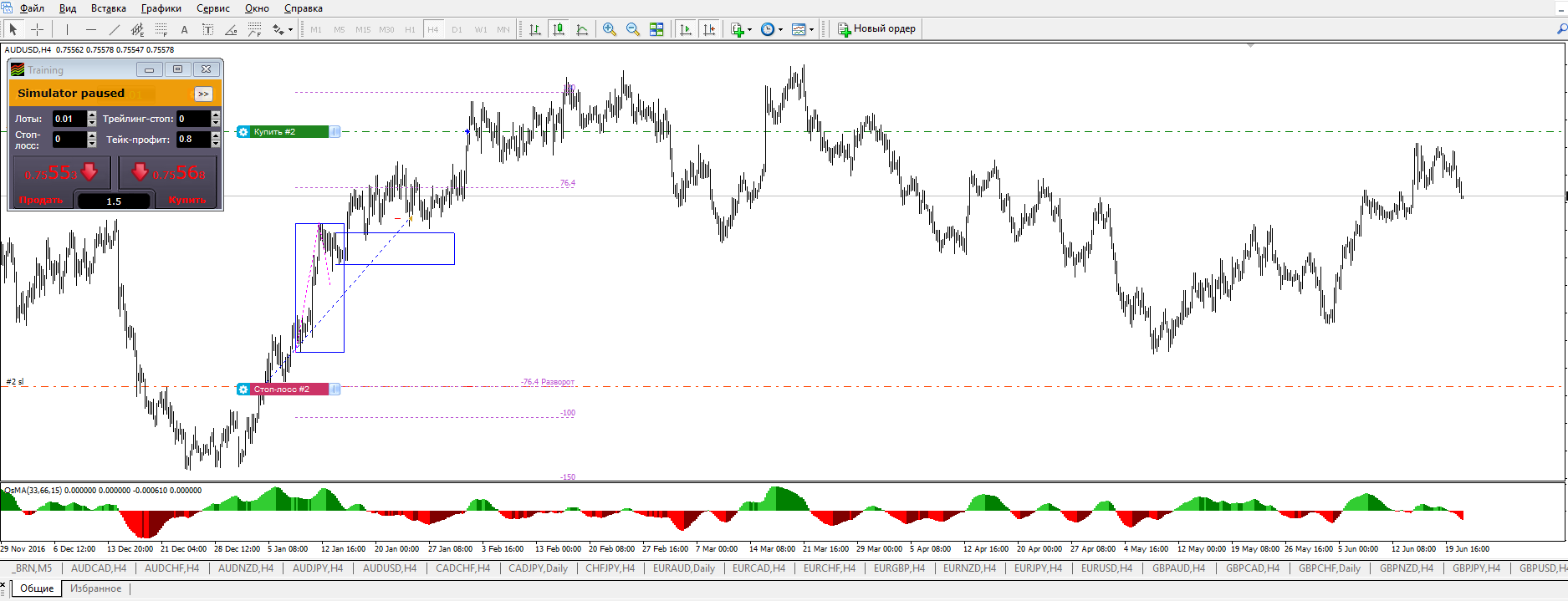The width and height of the screenshot is (1568, 601).
Task: Toggle chart shift from right edge
Action: pyautogui.click(x=709, y=29)
